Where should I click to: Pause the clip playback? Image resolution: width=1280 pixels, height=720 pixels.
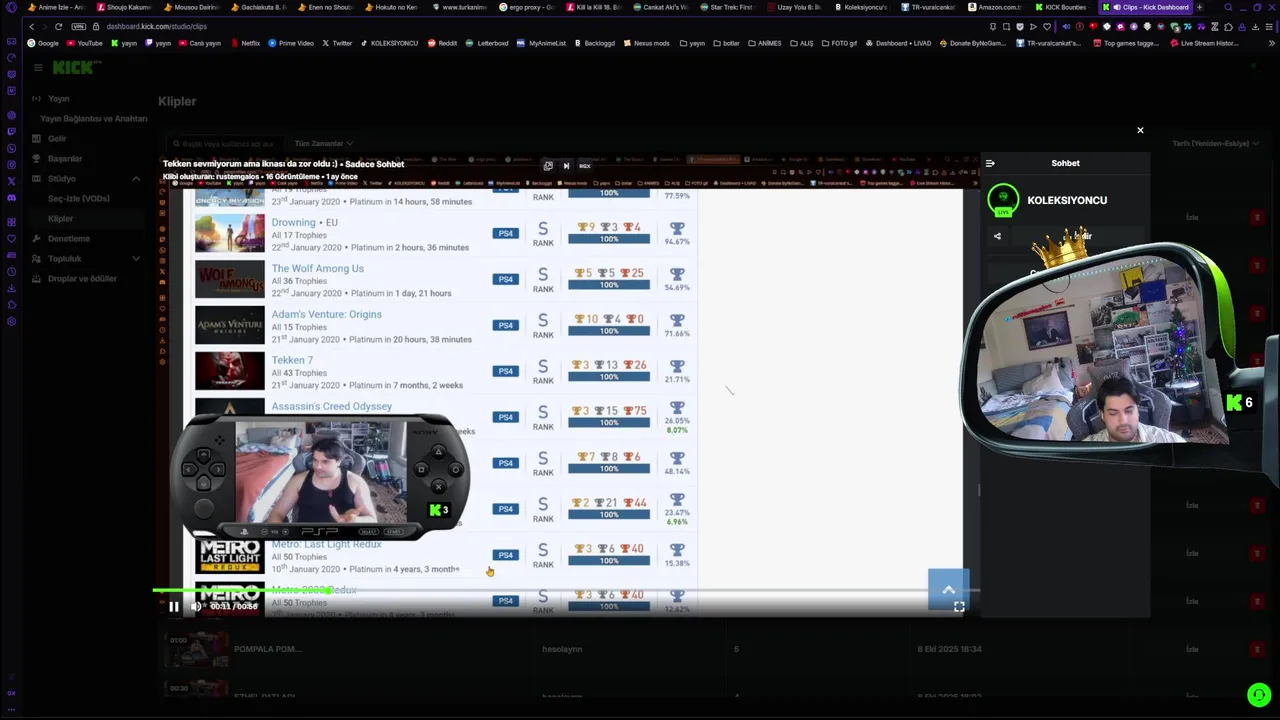(174, 606)
